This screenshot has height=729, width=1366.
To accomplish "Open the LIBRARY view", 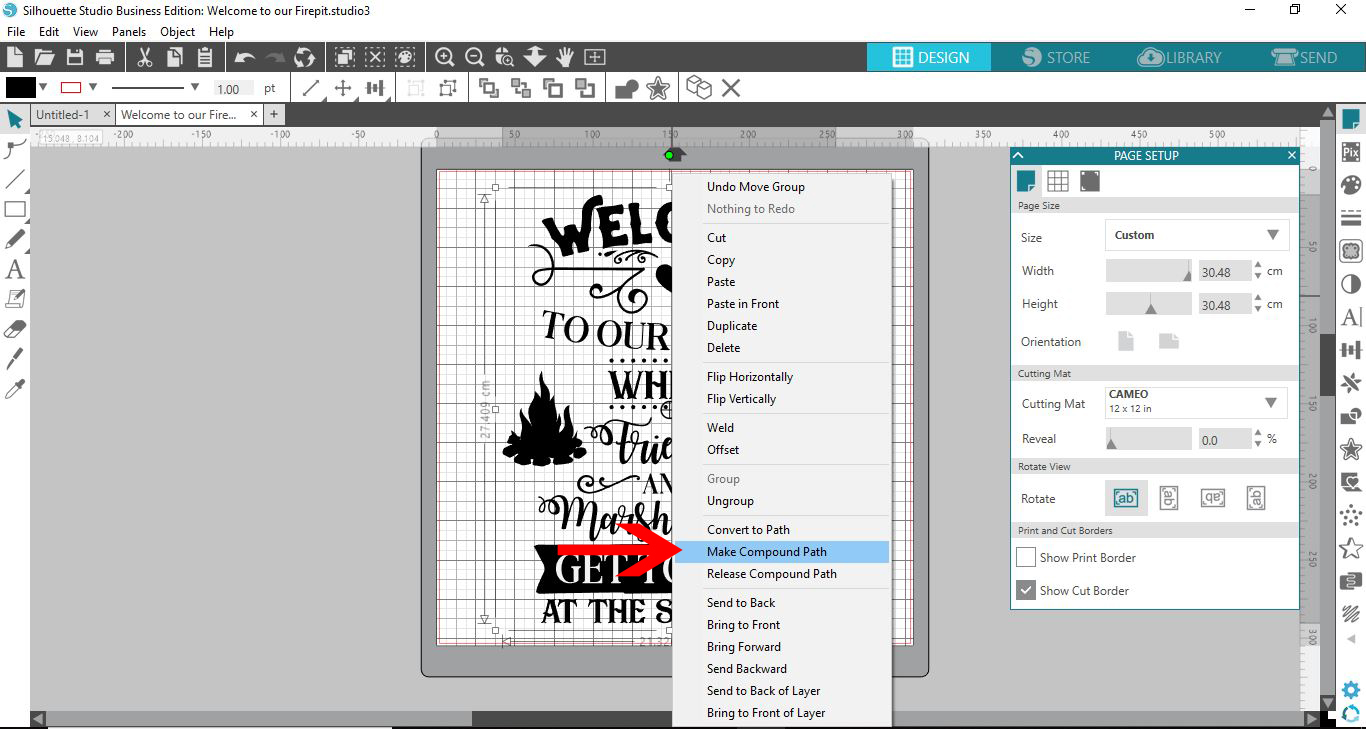I will pos(1180,57).
